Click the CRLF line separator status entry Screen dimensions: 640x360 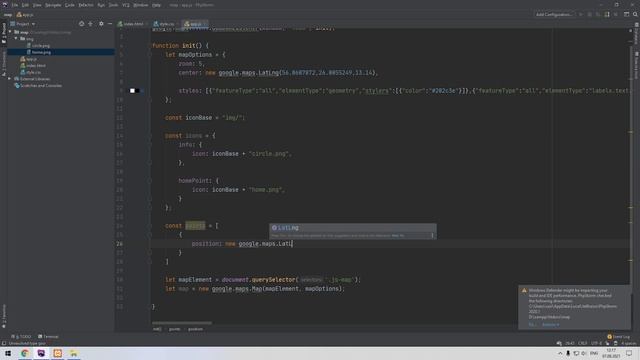(x=582, y=343)
